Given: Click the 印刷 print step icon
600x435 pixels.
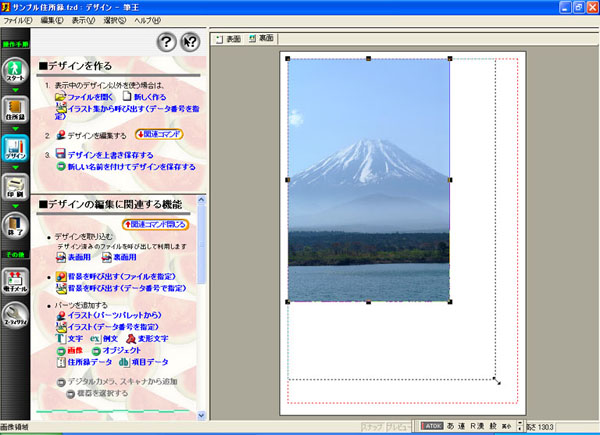Looking at the screenshot, I should point(15,187).
